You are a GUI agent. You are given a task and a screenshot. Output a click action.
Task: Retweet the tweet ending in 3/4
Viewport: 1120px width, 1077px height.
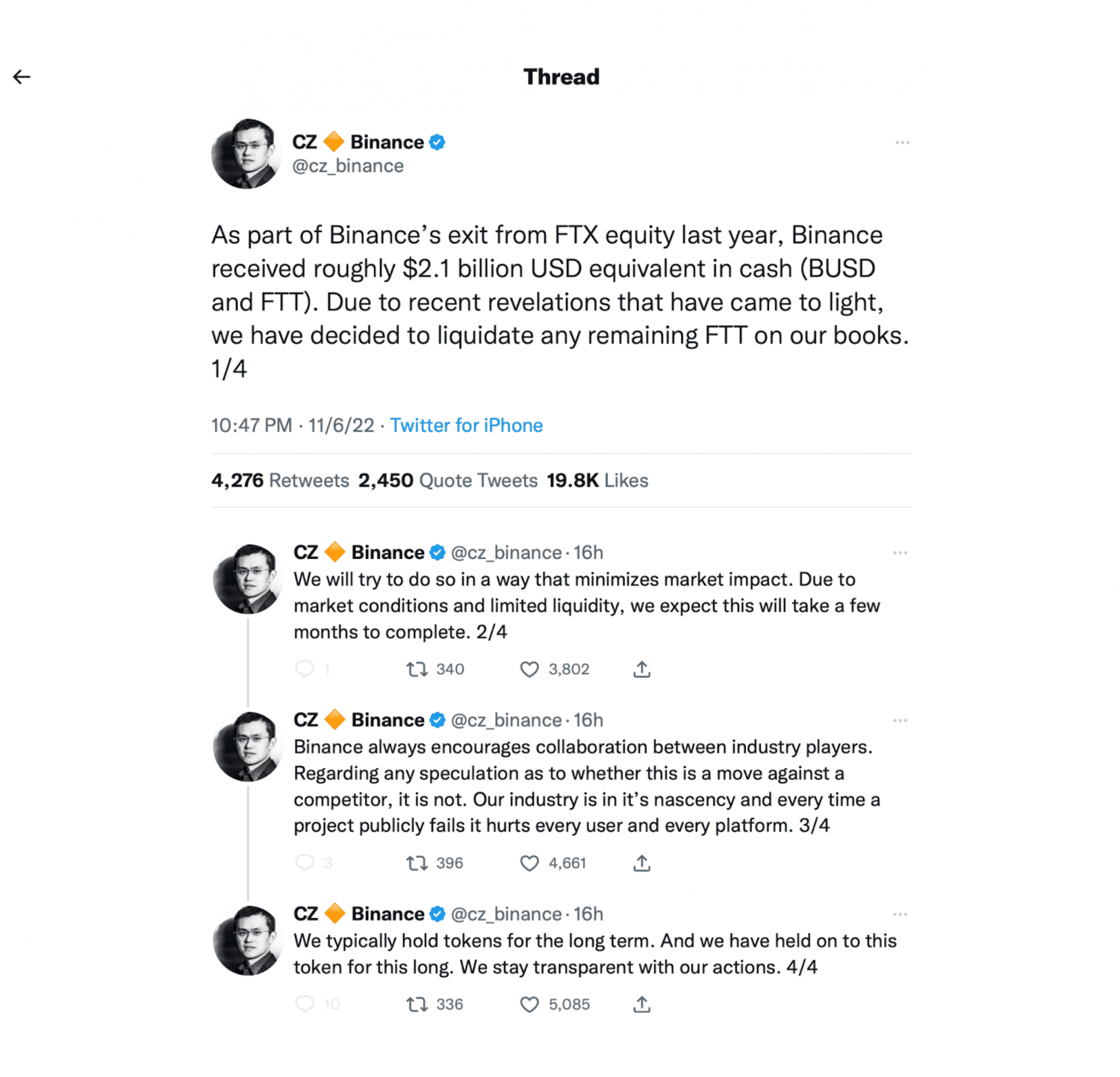point(418,863)
